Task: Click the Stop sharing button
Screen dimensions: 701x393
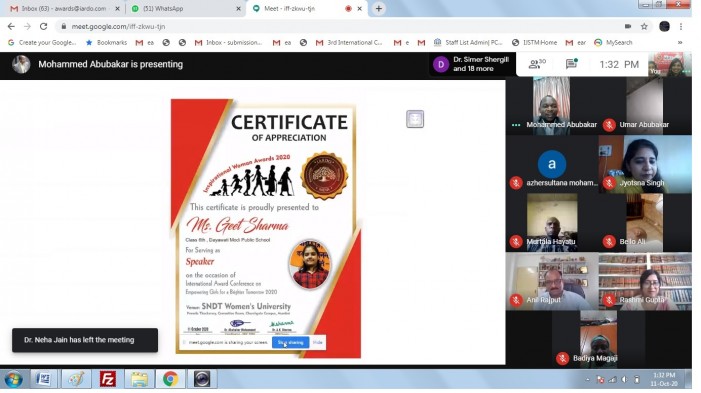Action: click(x=291, y=342)
